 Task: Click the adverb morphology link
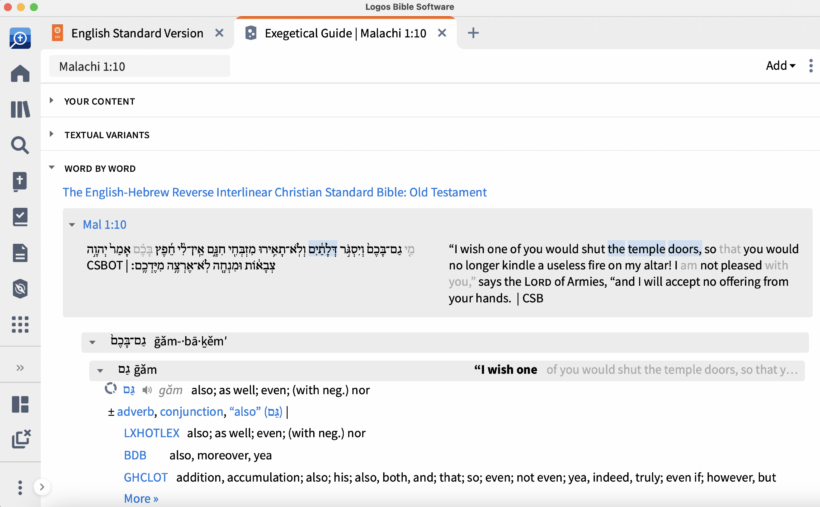click(x=135, y=412)
